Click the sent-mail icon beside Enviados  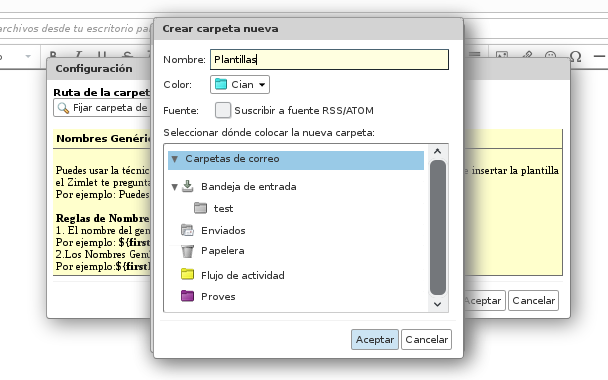pos(187,230)
